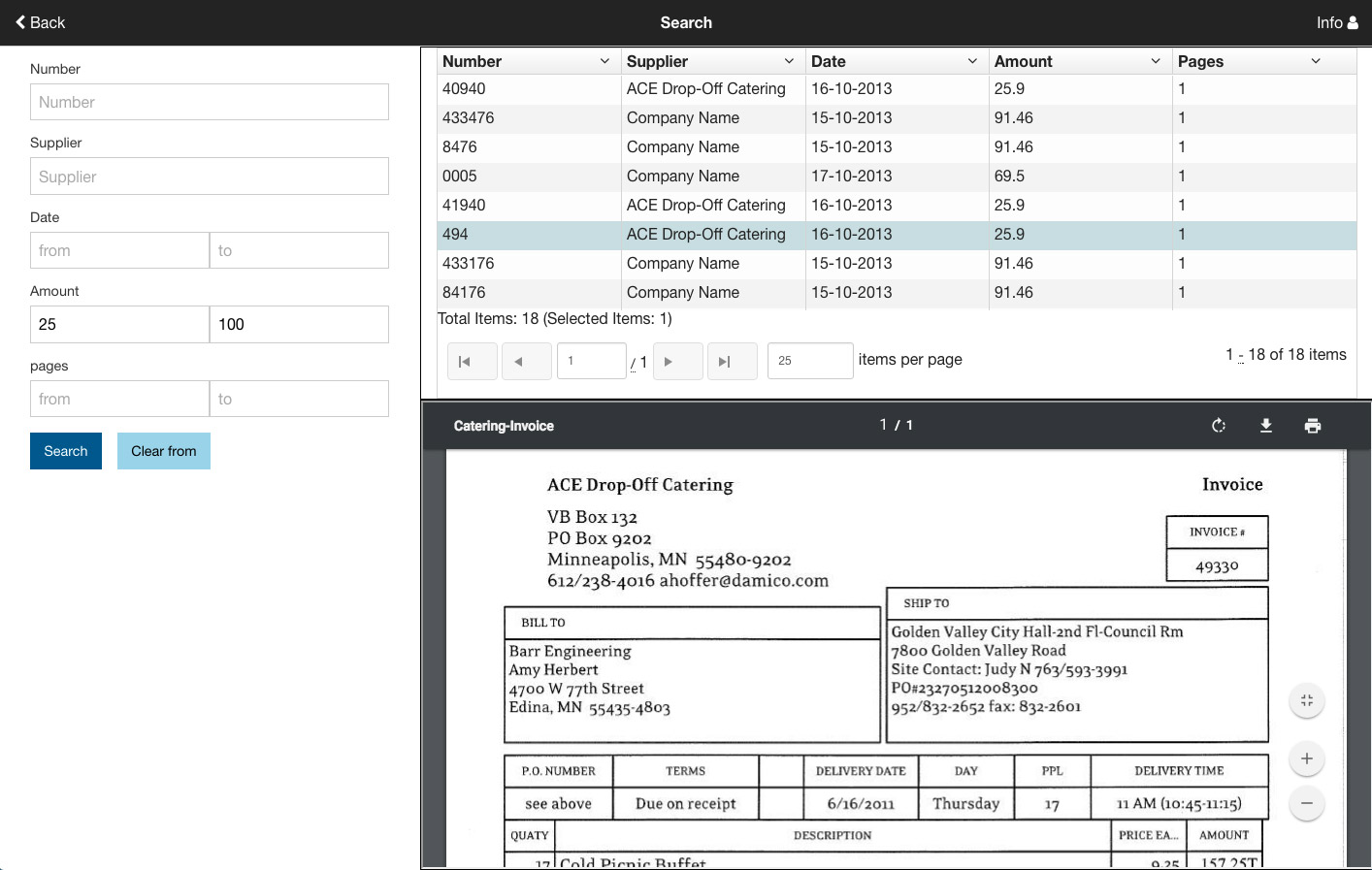Screen dimensions: 1372x870
Task: Click the 69.5 amount cell
Action: (1080, 177)
